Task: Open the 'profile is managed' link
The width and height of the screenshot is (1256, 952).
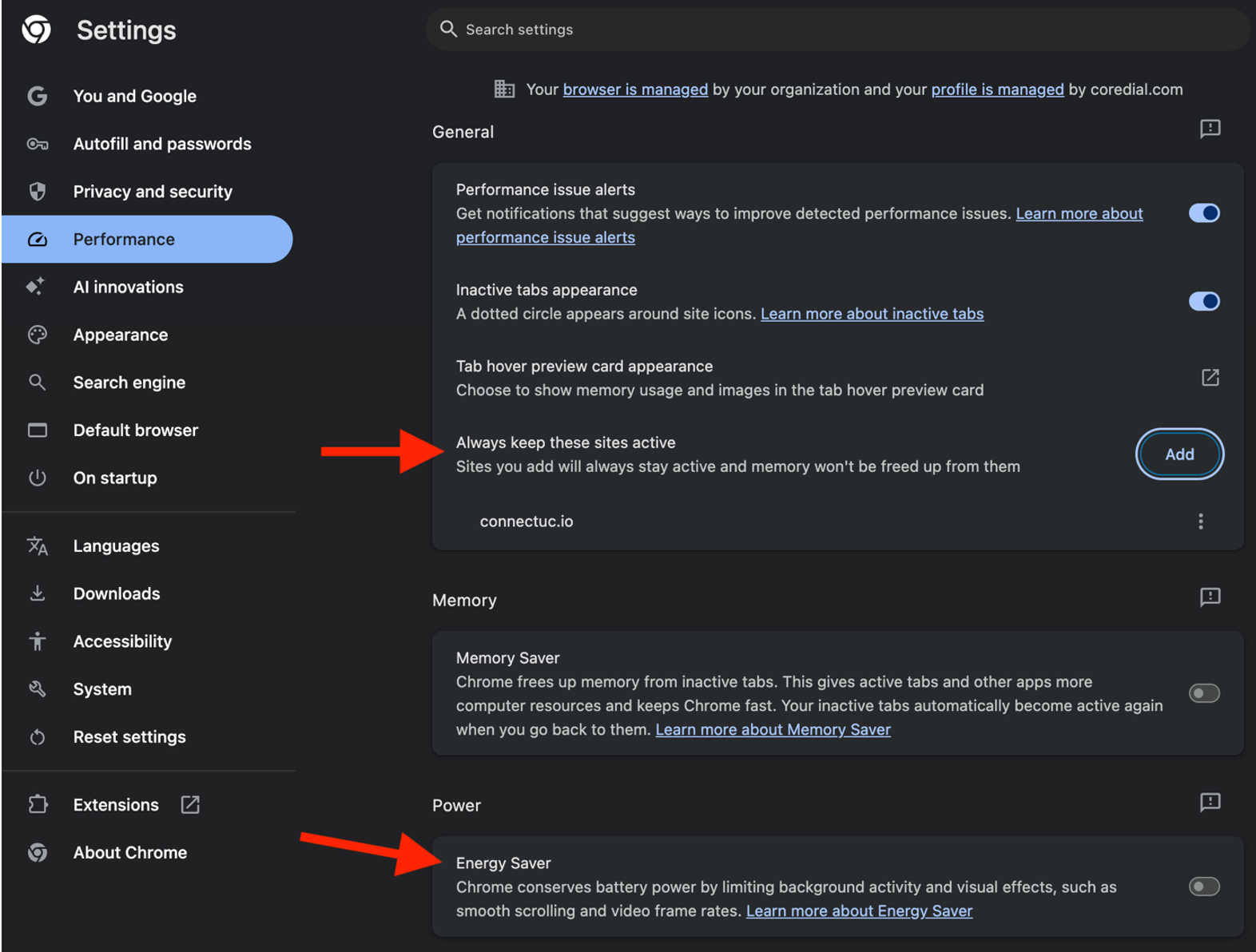Action: 997,89
